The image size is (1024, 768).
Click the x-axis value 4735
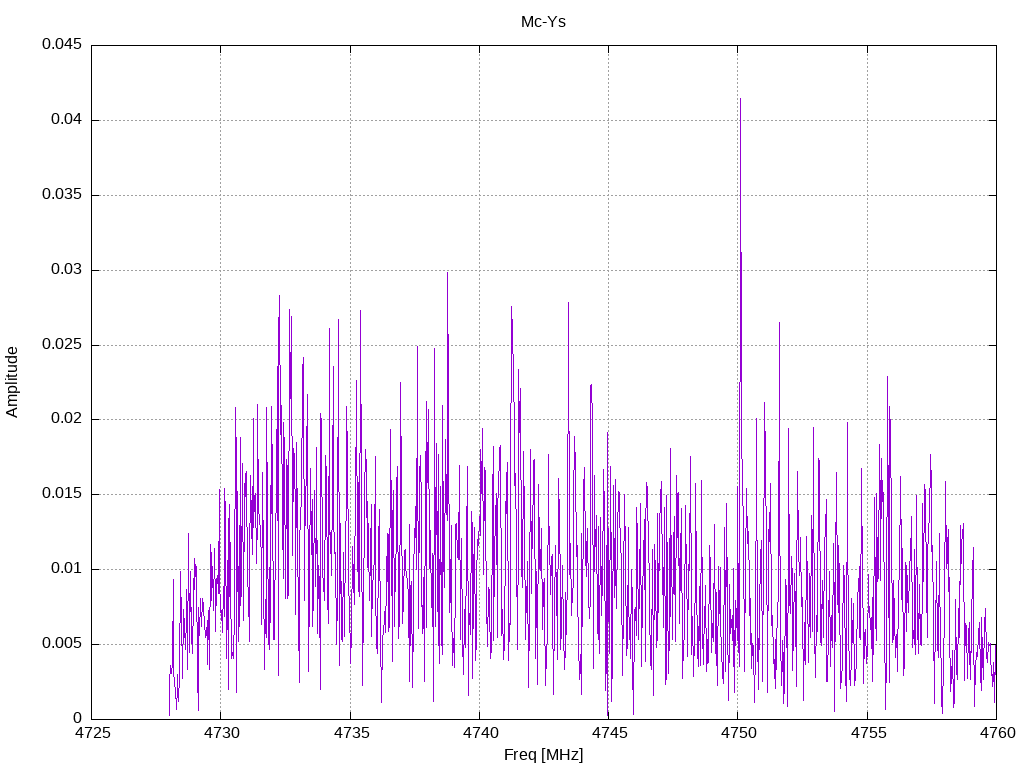pos(351,733)
